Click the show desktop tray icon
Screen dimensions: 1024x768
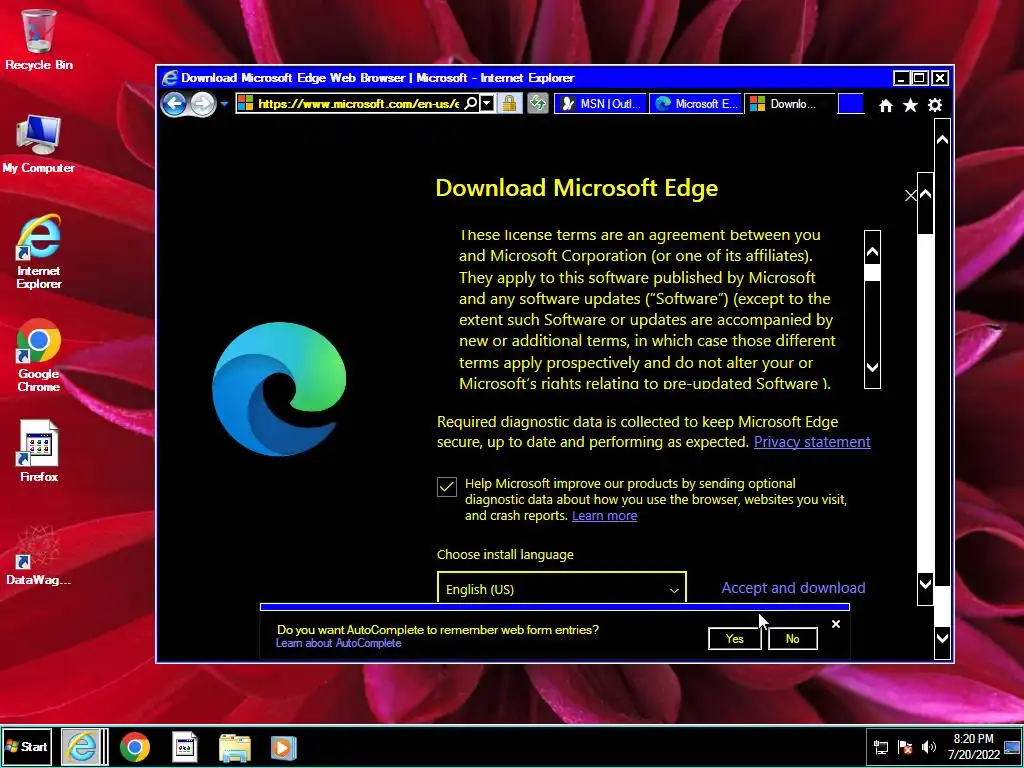(1012, 747)
